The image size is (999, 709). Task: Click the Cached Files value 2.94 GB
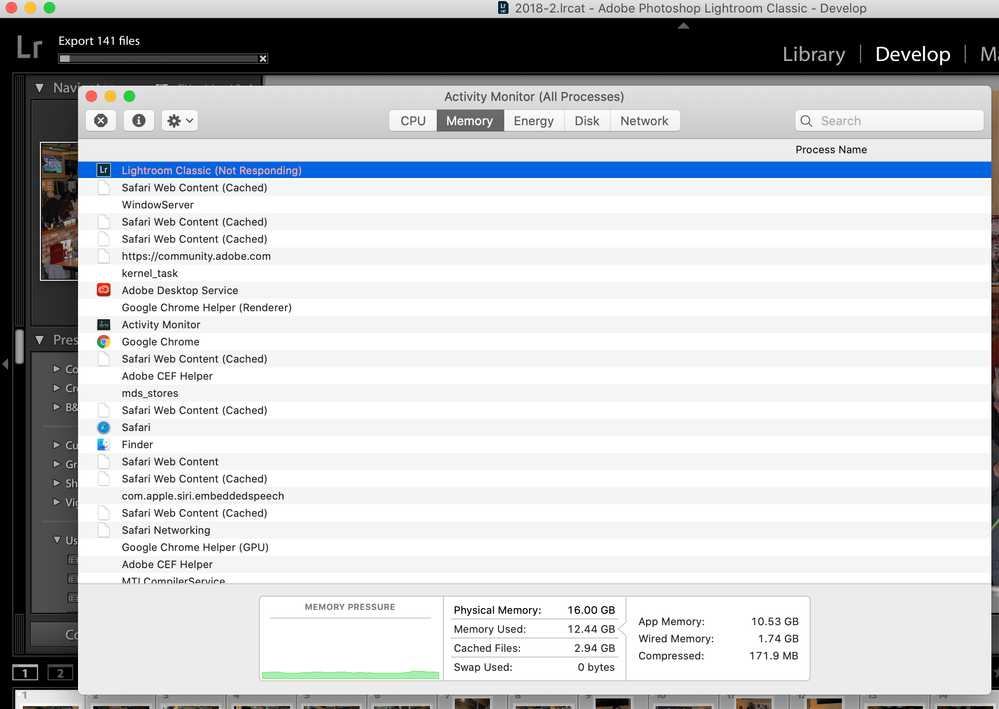click(594, 648)
